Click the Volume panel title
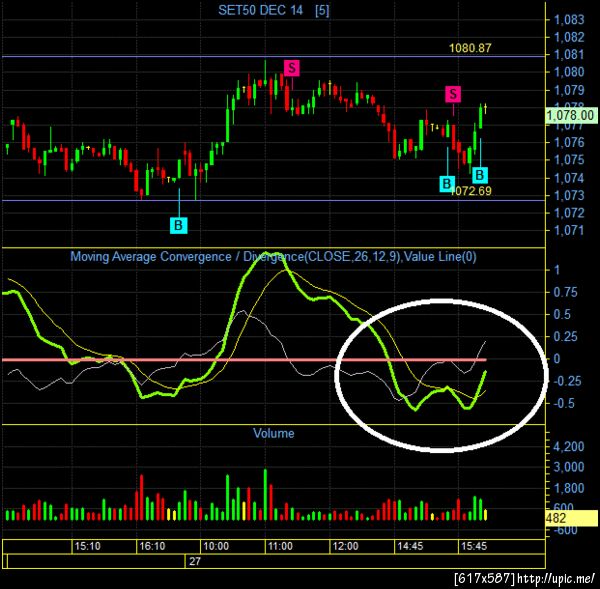 [274, 433]
